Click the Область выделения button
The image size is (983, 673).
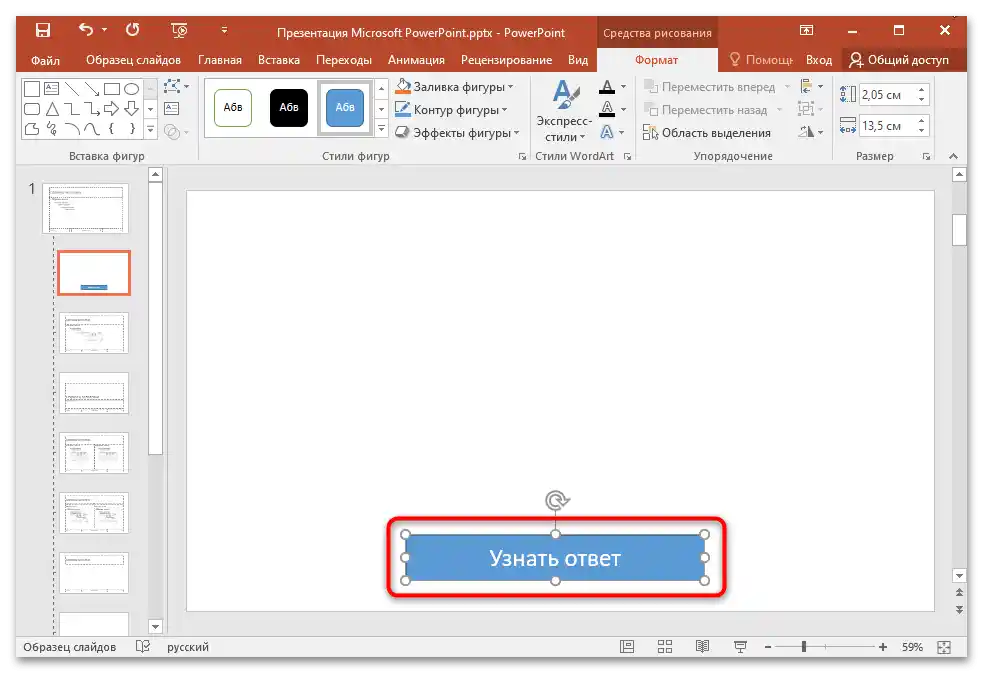click(x=707, y=133)
